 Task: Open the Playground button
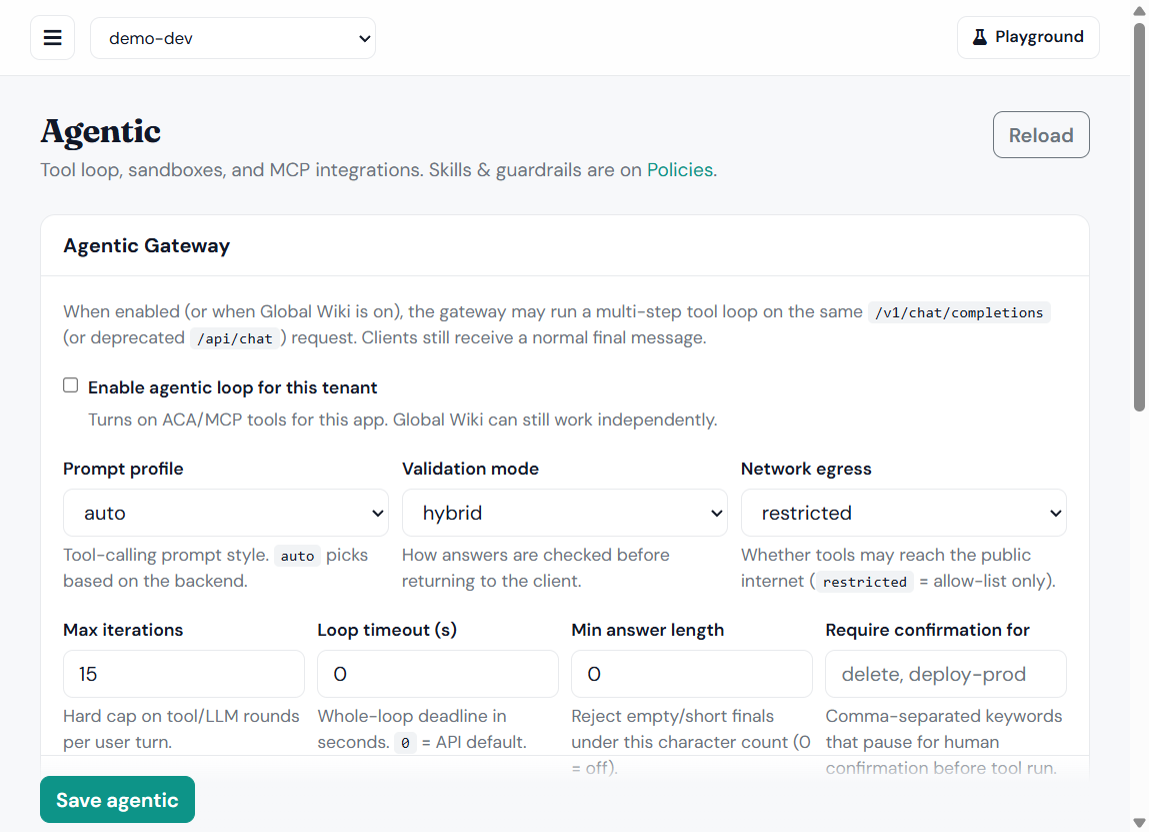[x=1028, y=37]
